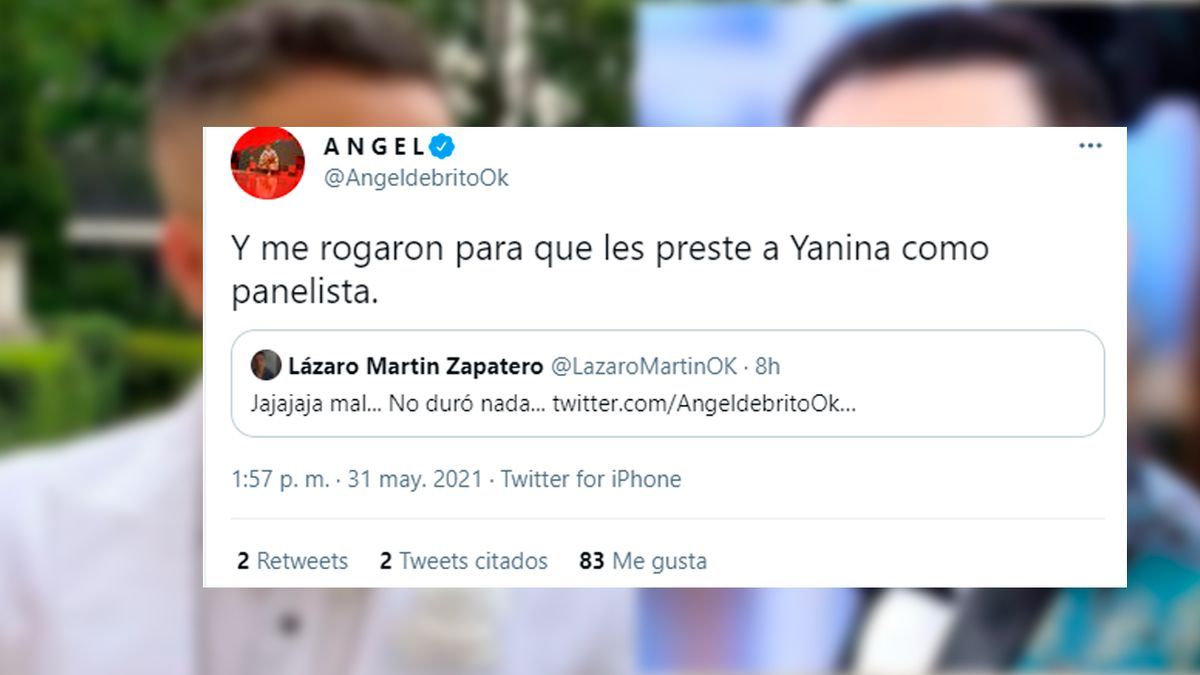Click the 31 may. 2021 date

pyautogui.click(x=416, y=480)
